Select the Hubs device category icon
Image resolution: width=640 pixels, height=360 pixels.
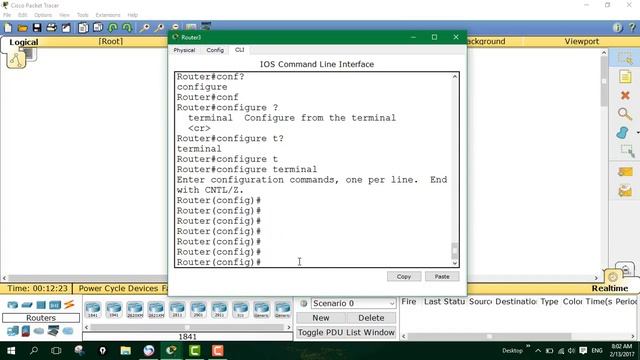41,305
